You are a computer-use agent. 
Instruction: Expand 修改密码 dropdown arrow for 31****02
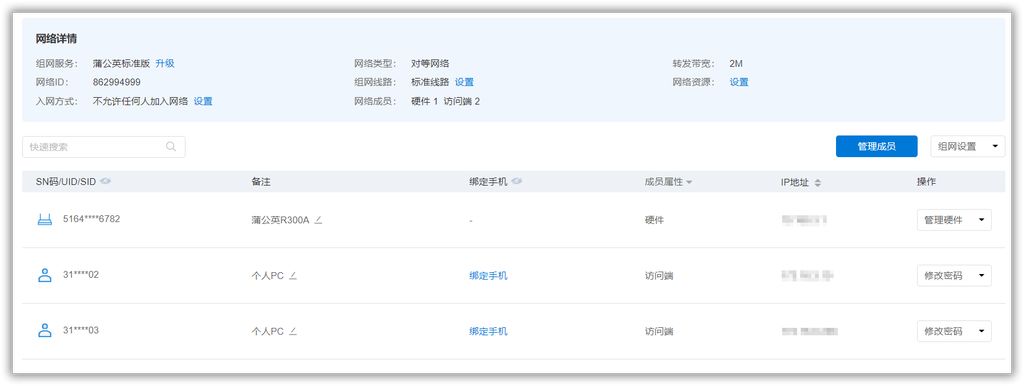(x=981, y=276)
